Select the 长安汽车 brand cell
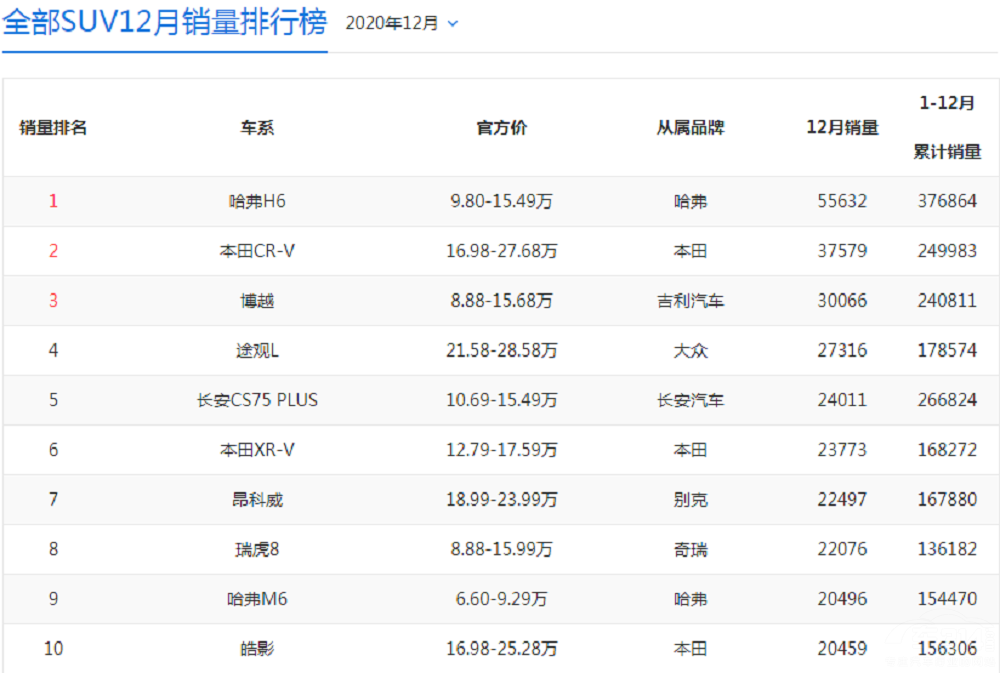Screen dimensions: 1000x673 (x=691, y=400)
